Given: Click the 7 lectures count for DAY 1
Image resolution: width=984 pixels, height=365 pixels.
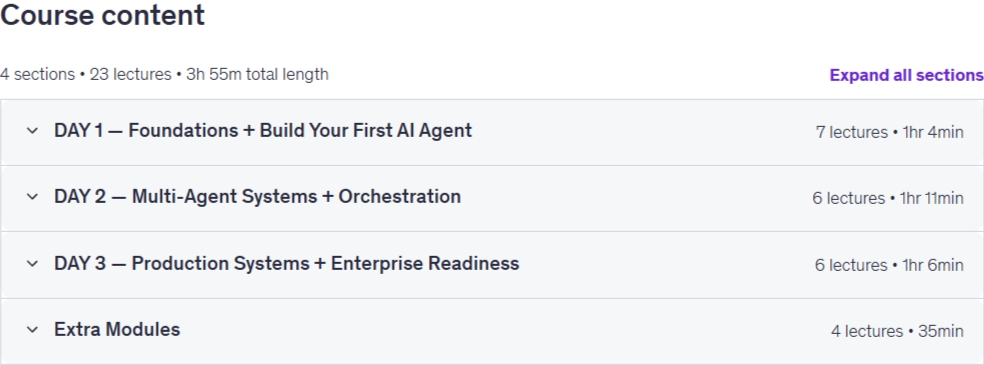Looking at the screenshot, I should [852, 132].
